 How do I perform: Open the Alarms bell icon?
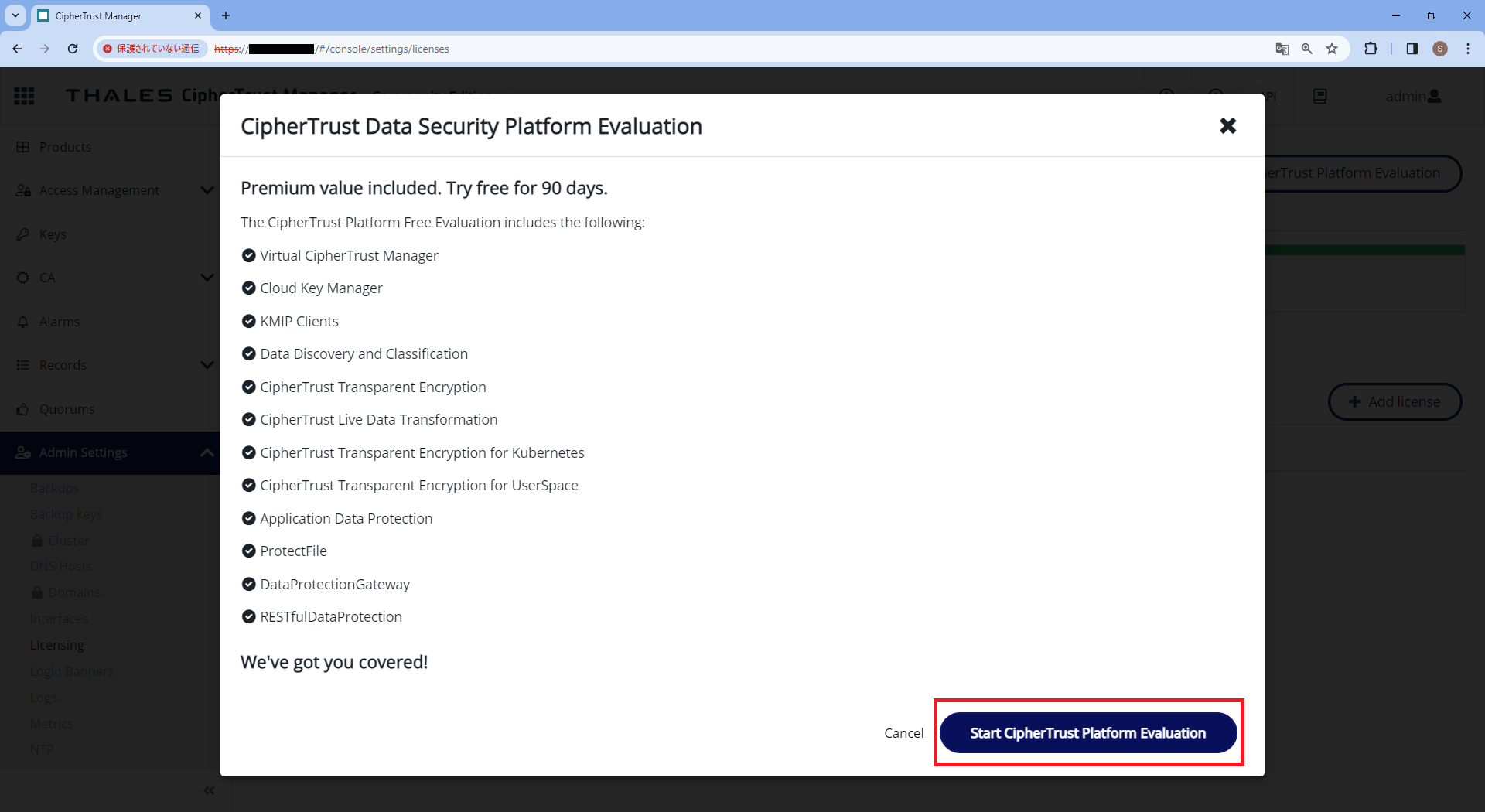(23, 321)
